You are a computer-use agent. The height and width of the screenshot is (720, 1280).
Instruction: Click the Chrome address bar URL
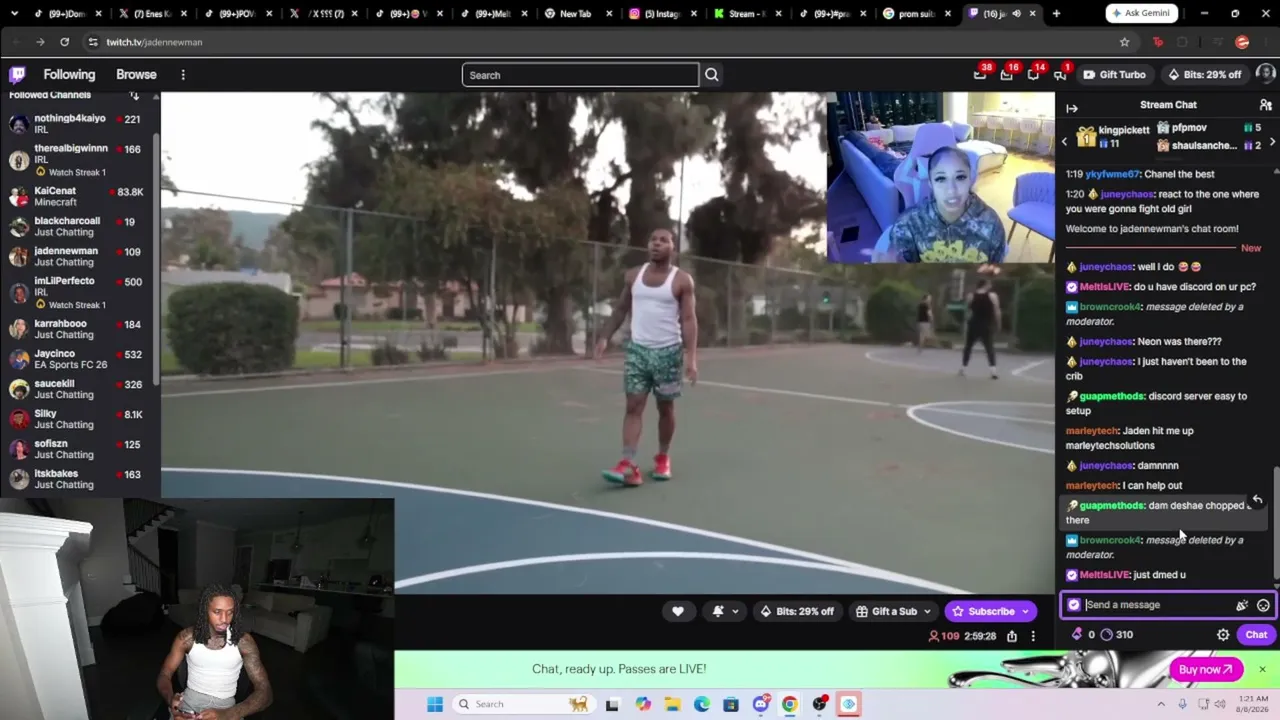(154, 42)
